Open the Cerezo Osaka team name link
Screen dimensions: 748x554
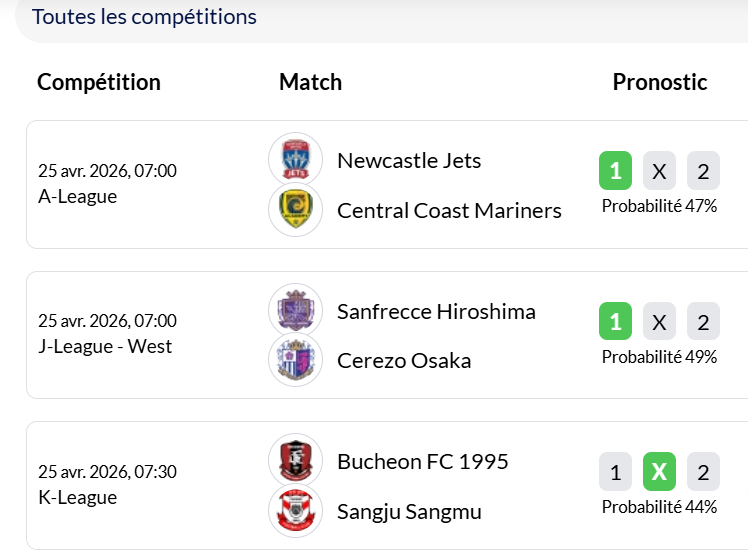(404, 360)
